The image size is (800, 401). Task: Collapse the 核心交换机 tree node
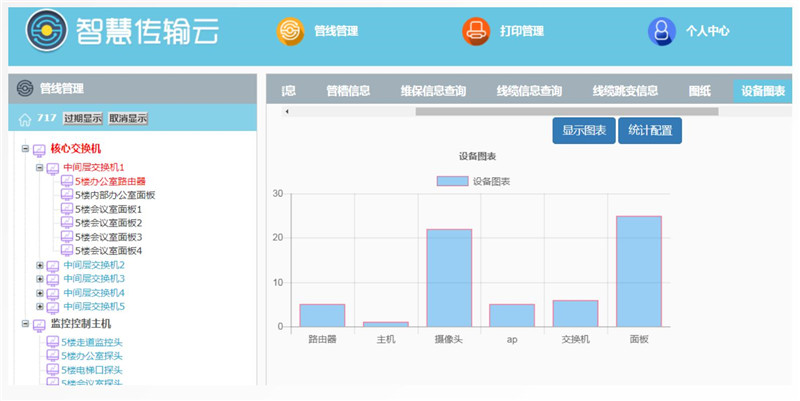click(25, 149)
